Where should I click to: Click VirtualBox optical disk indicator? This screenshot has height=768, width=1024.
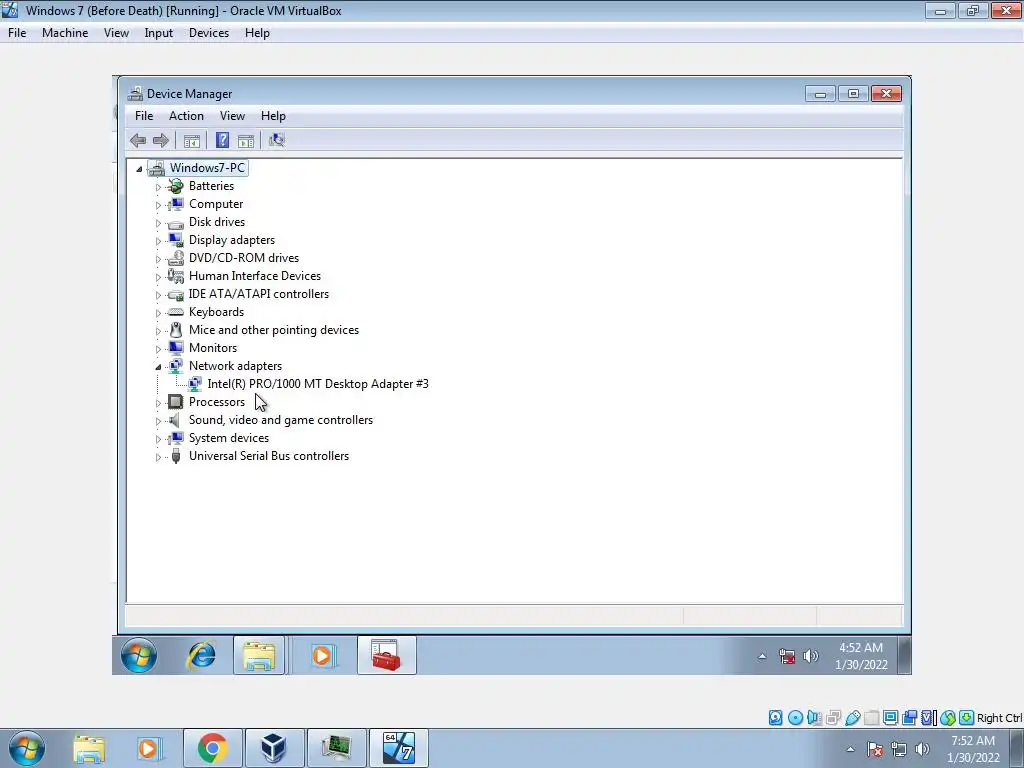coord(795,718)
